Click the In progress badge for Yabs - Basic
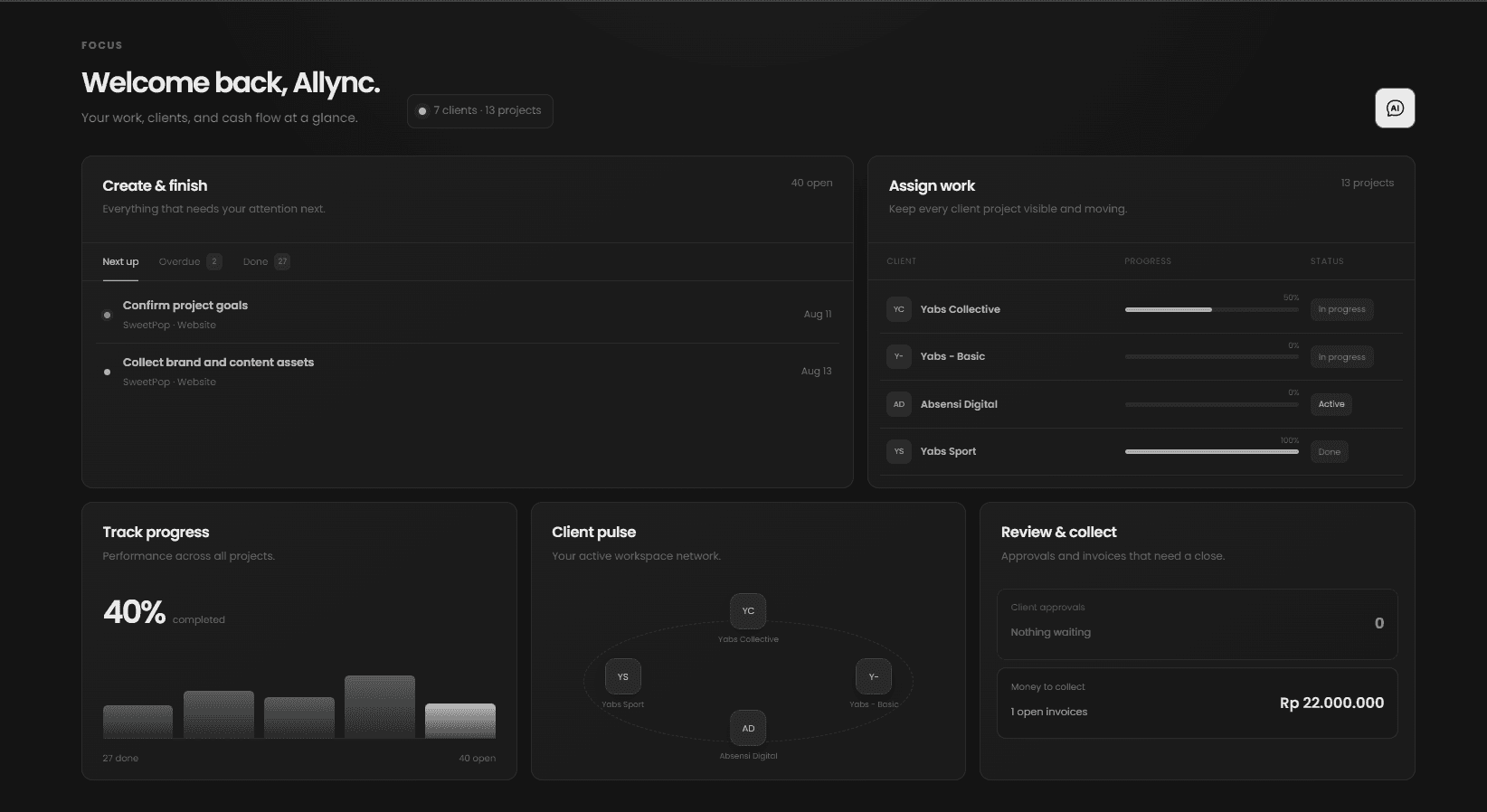Screen dimensions: 1487x812 tap(1341, 357)
